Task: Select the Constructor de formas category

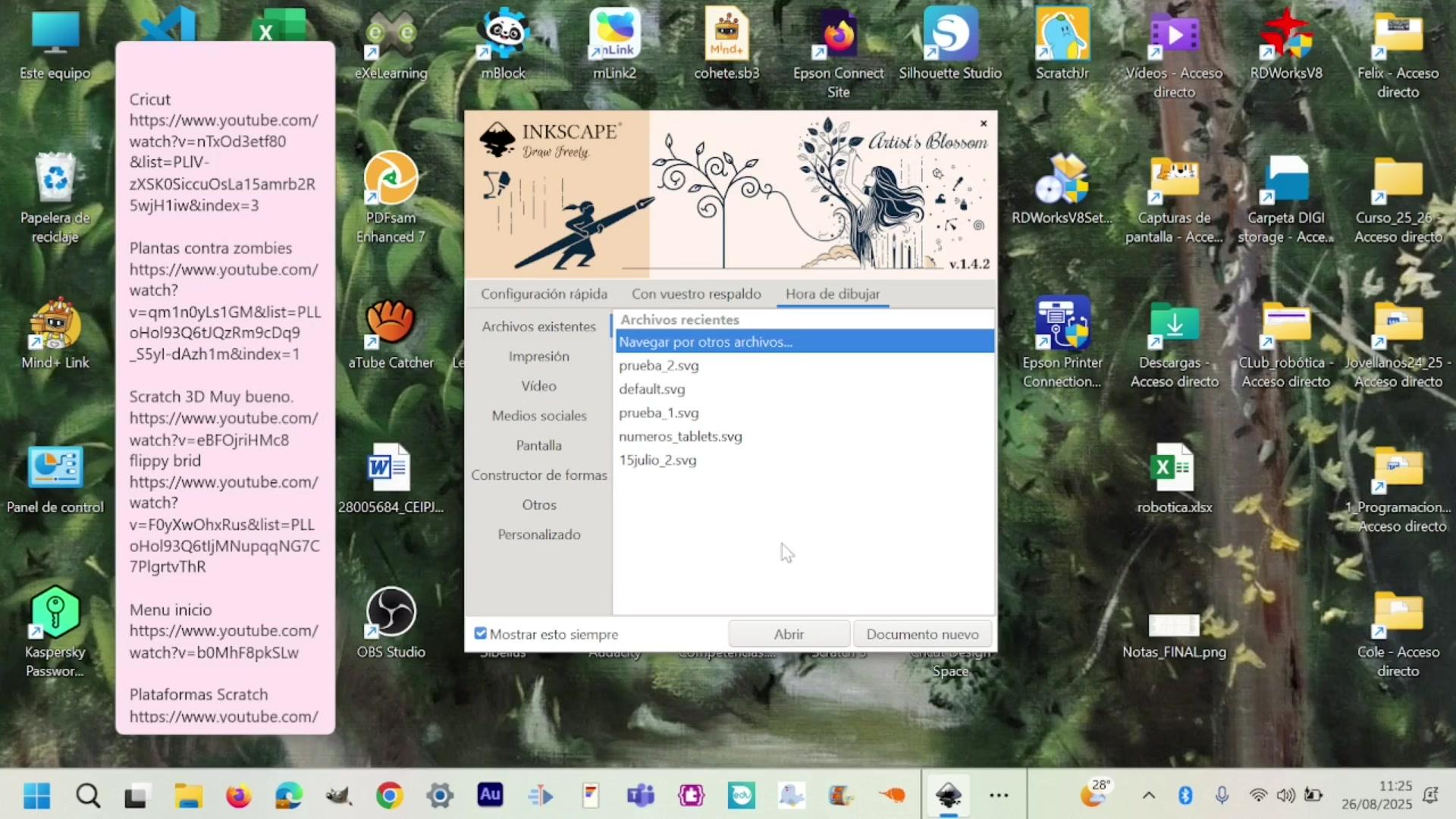Action: 539,475
